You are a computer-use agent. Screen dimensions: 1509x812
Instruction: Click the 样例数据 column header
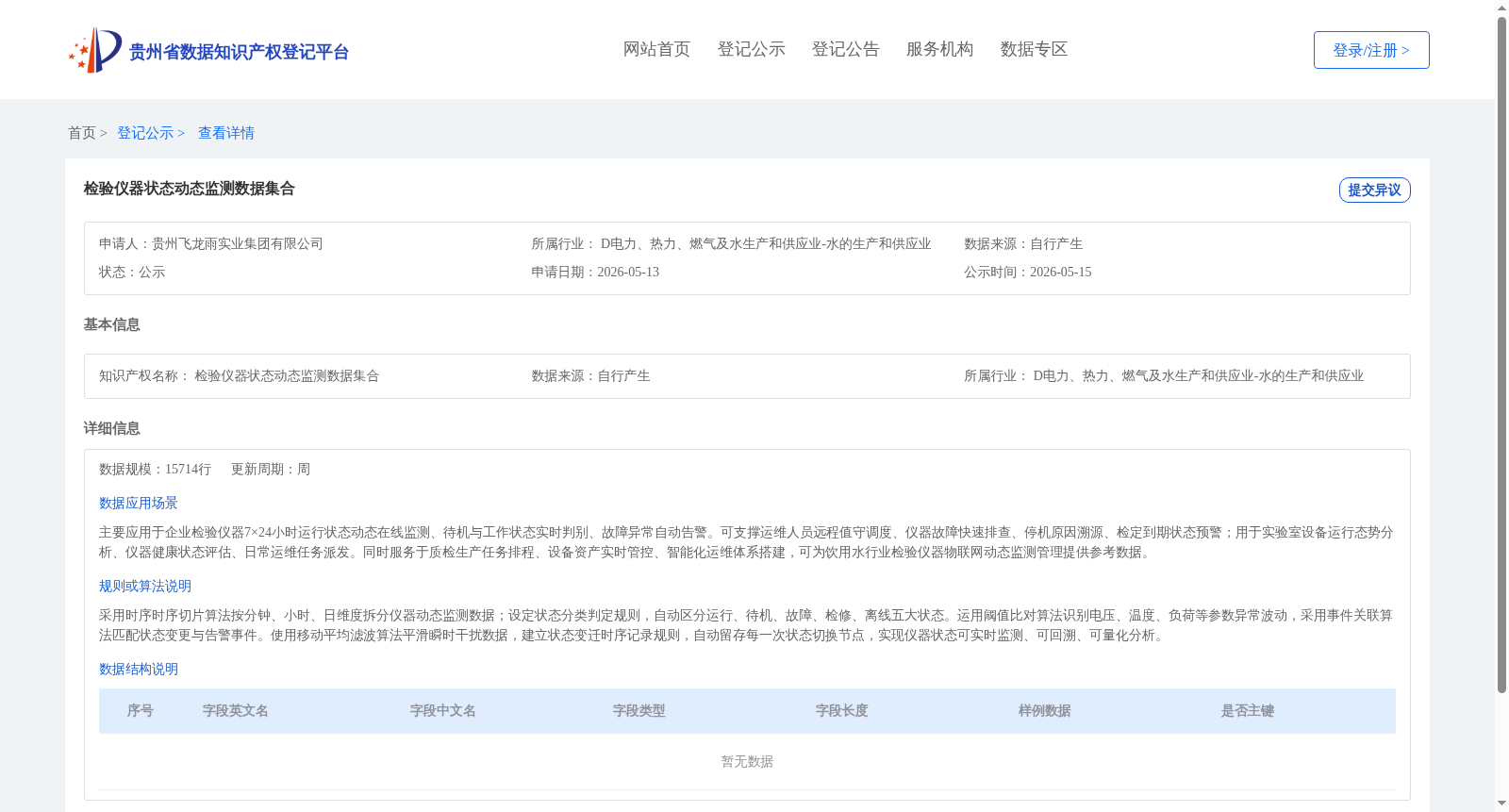coord(1045,710)
